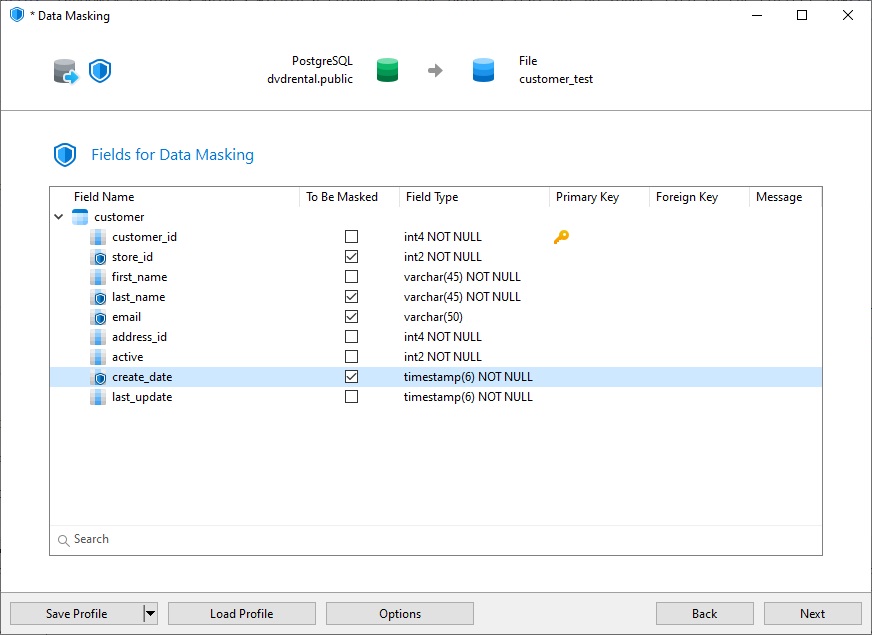Click the Data Masking app icon in title bar
Viewport: 872px width, 635px height.
17,15
